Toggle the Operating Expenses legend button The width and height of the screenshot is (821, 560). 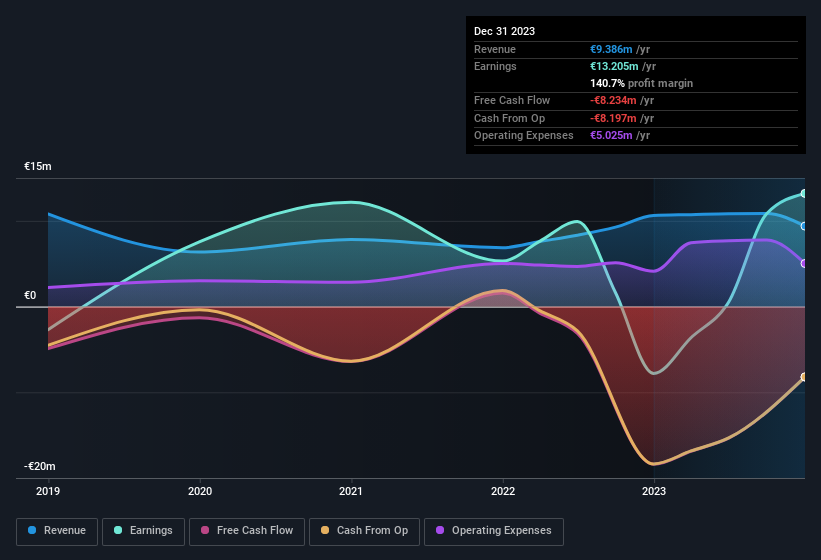point(493,531)
